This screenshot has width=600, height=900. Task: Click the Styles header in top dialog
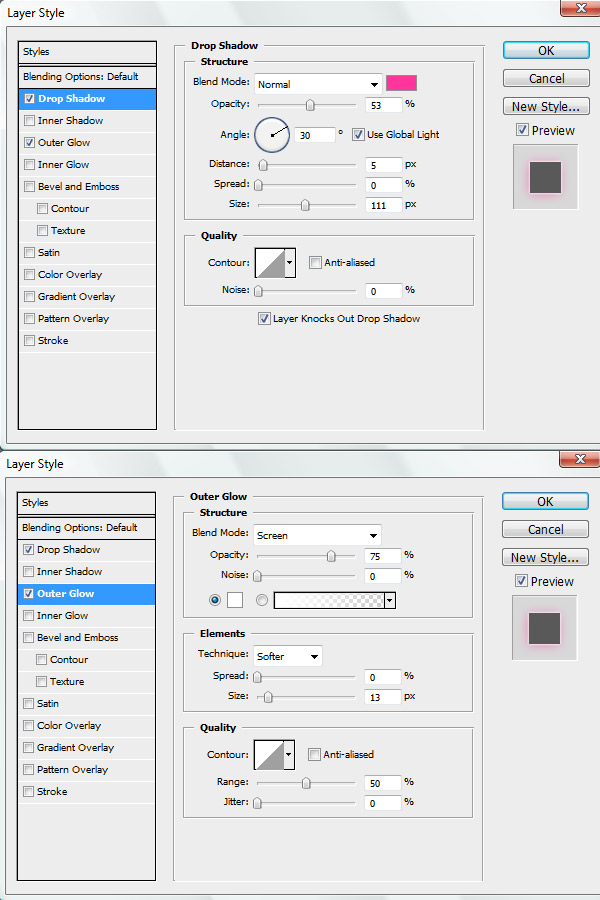(87, 52)
